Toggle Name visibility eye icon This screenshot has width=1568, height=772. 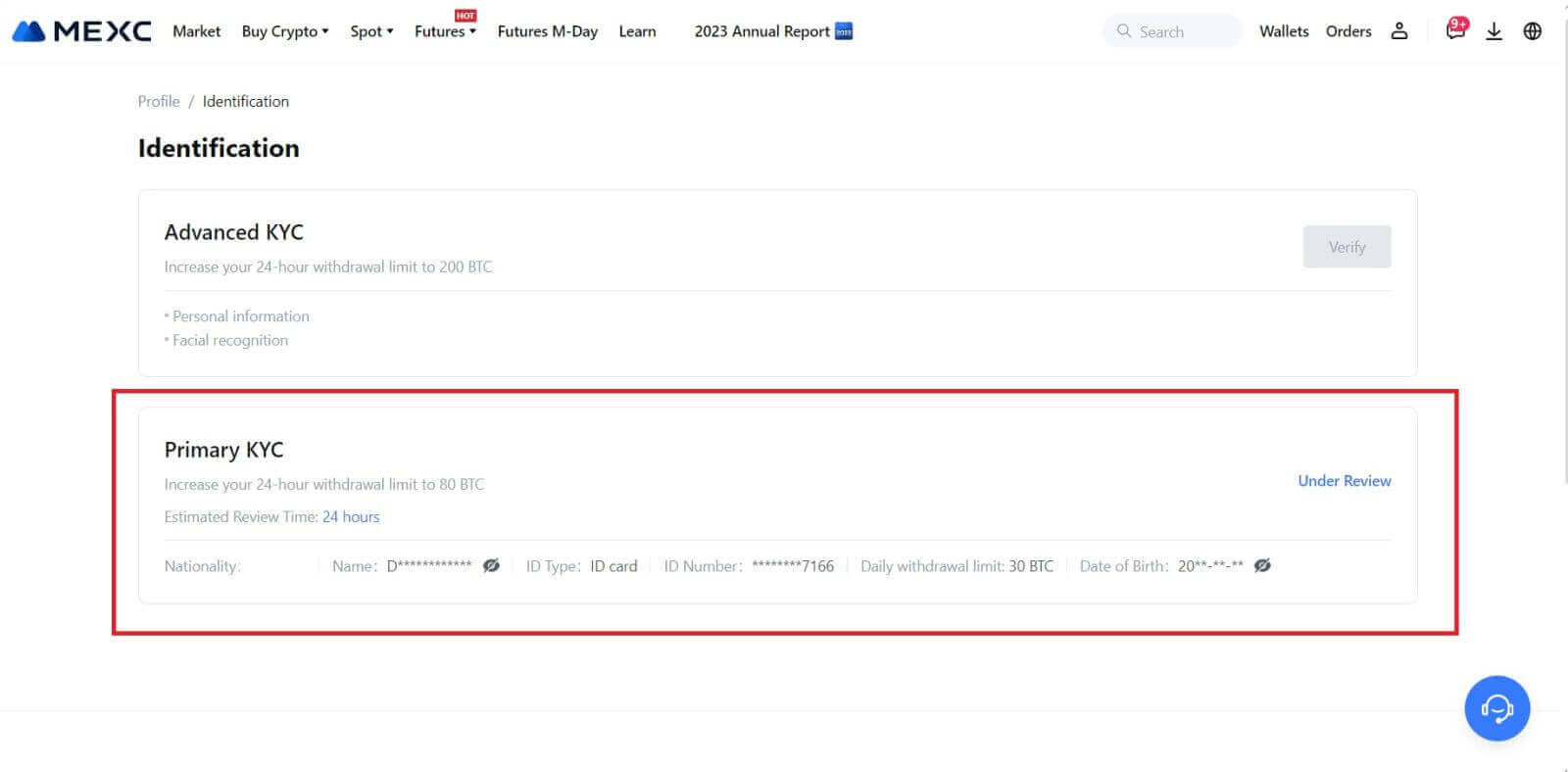tap(491, 565)
